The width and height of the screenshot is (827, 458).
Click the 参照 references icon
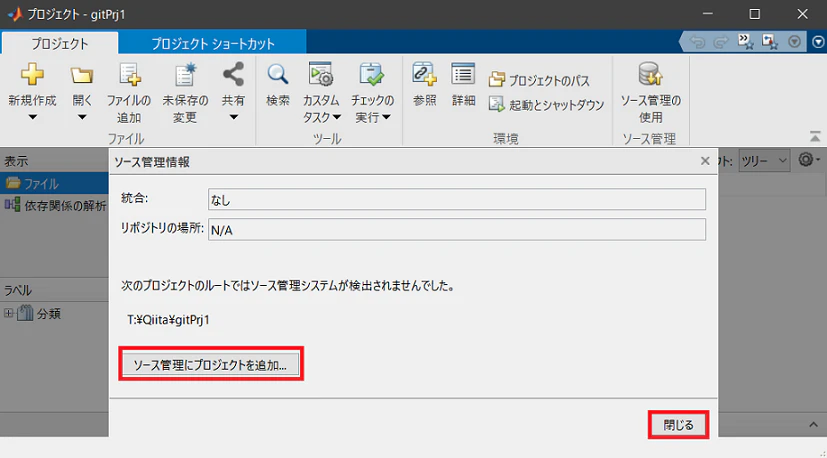(425, 74)
